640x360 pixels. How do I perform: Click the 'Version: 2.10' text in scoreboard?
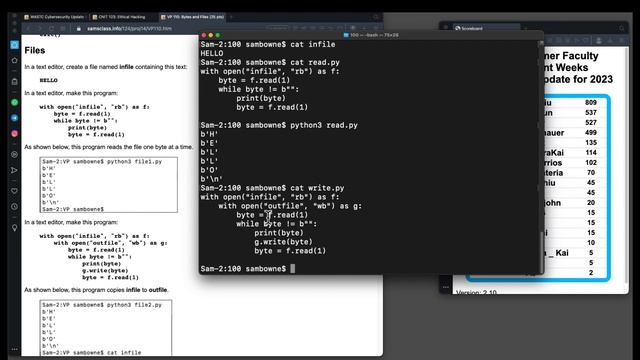pos(476,292)
